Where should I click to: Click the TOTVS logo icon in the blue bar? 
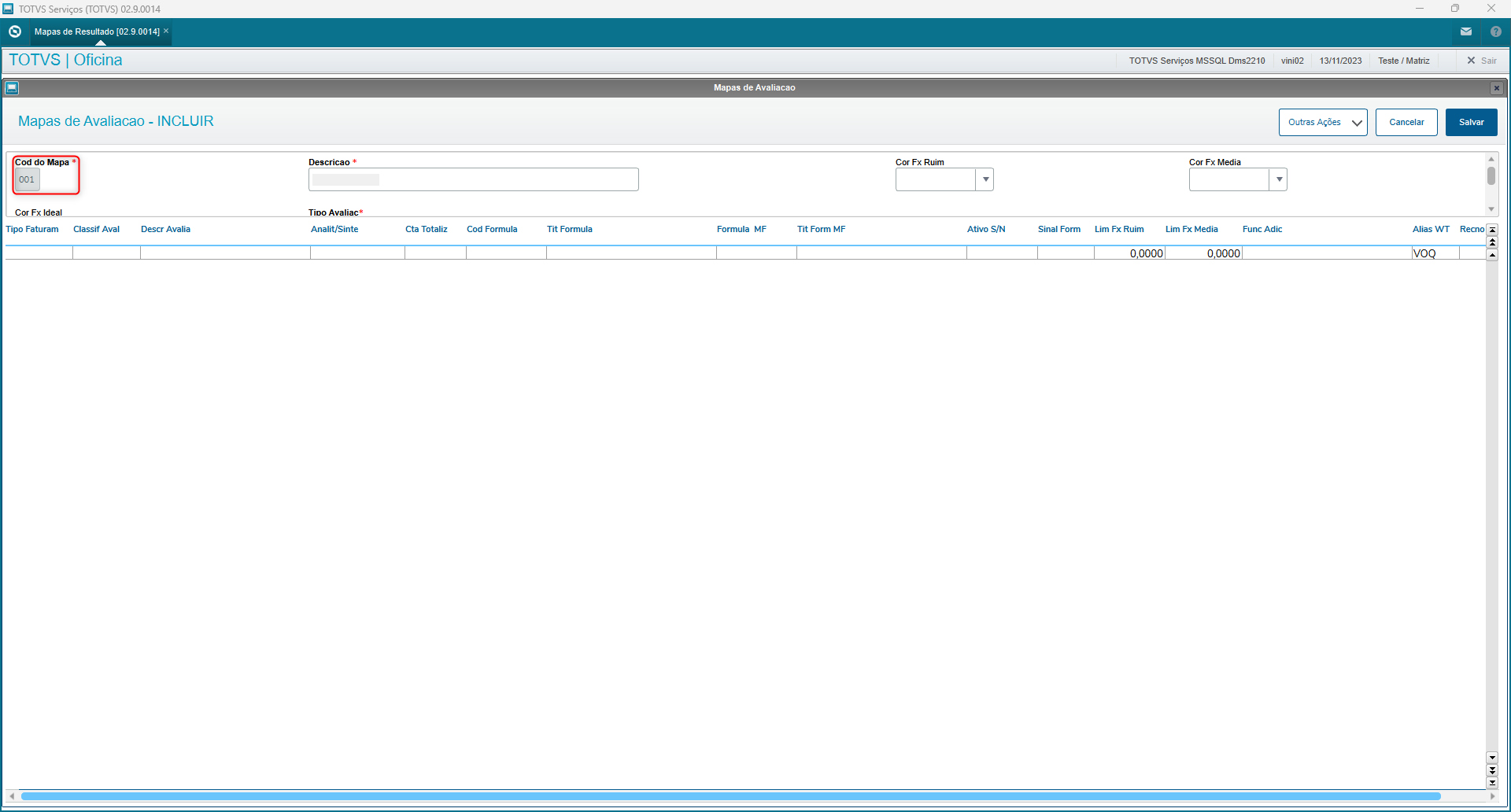click(x=15, y=31)
